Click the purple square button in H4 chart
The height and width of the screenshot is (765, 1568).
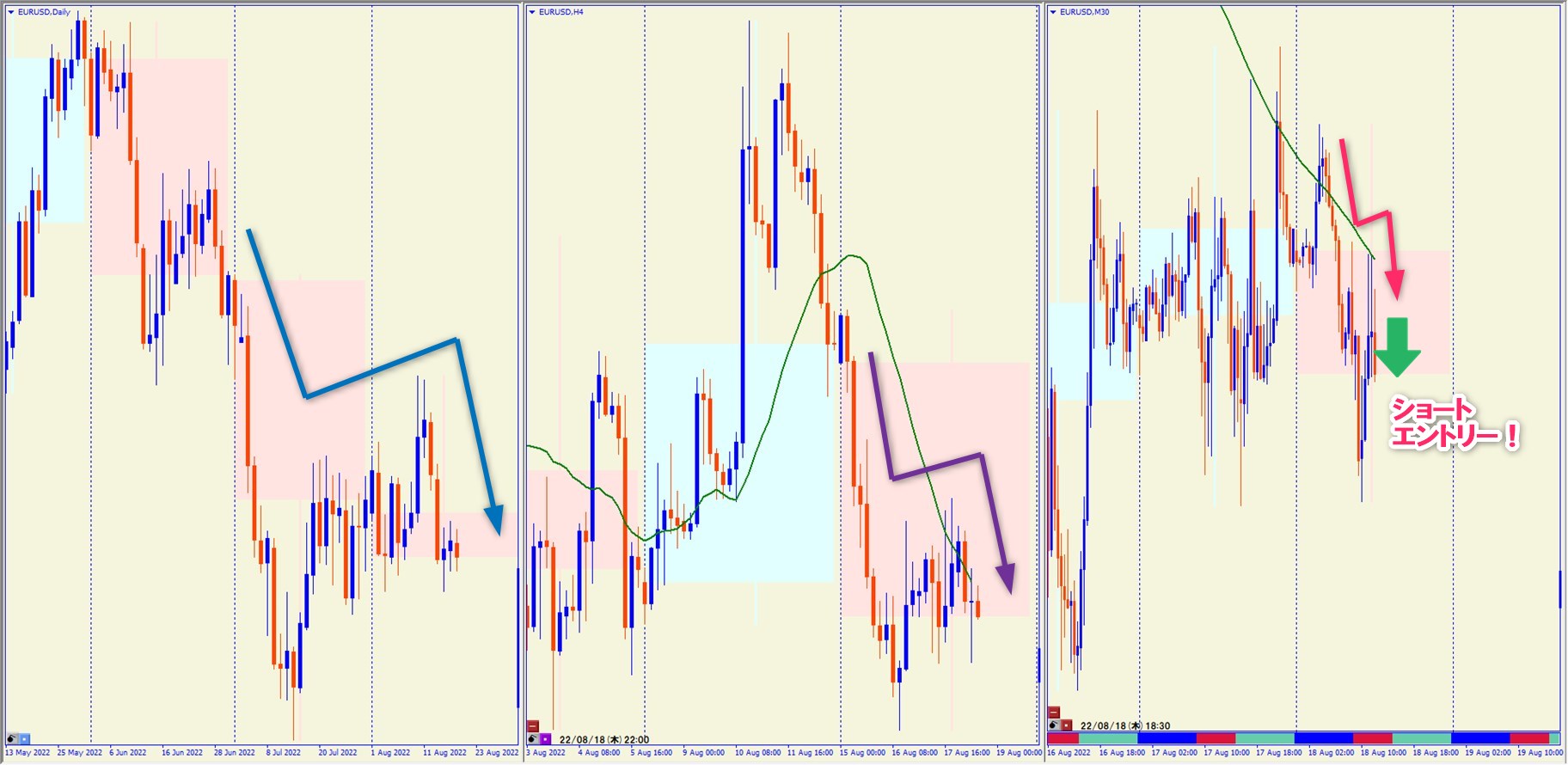tap(545, 739)
